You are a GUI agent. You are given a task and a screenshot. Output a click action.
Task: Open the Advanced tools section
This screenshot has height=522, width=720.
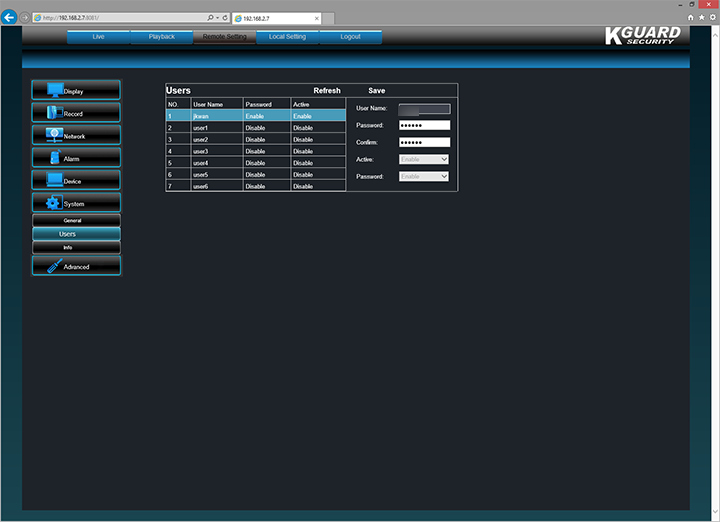pos(76,266)
